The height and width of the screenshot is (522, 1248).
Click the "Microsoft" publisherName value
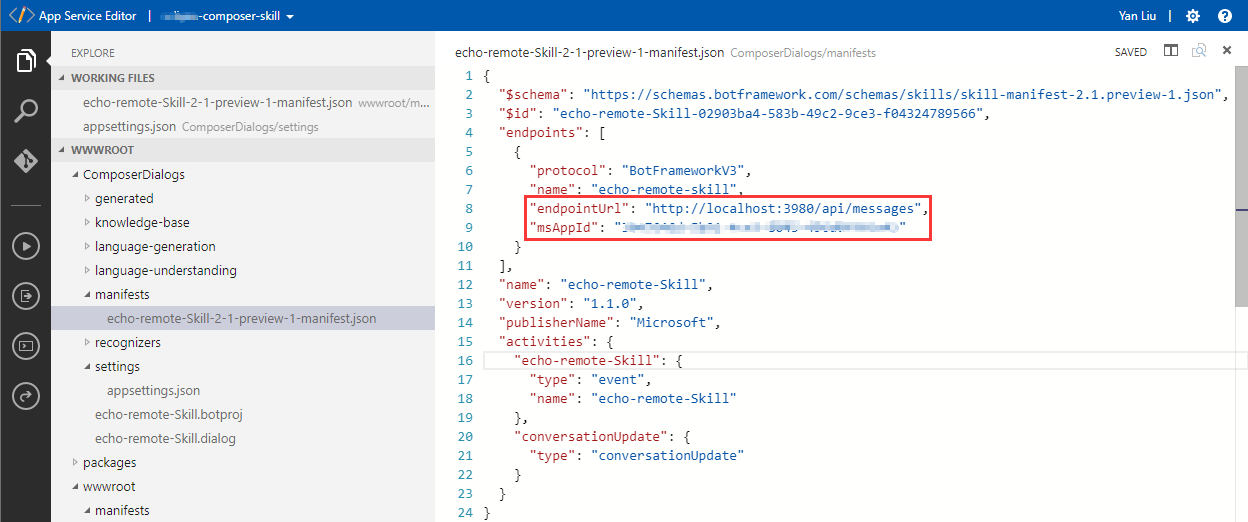pos(671,322)
